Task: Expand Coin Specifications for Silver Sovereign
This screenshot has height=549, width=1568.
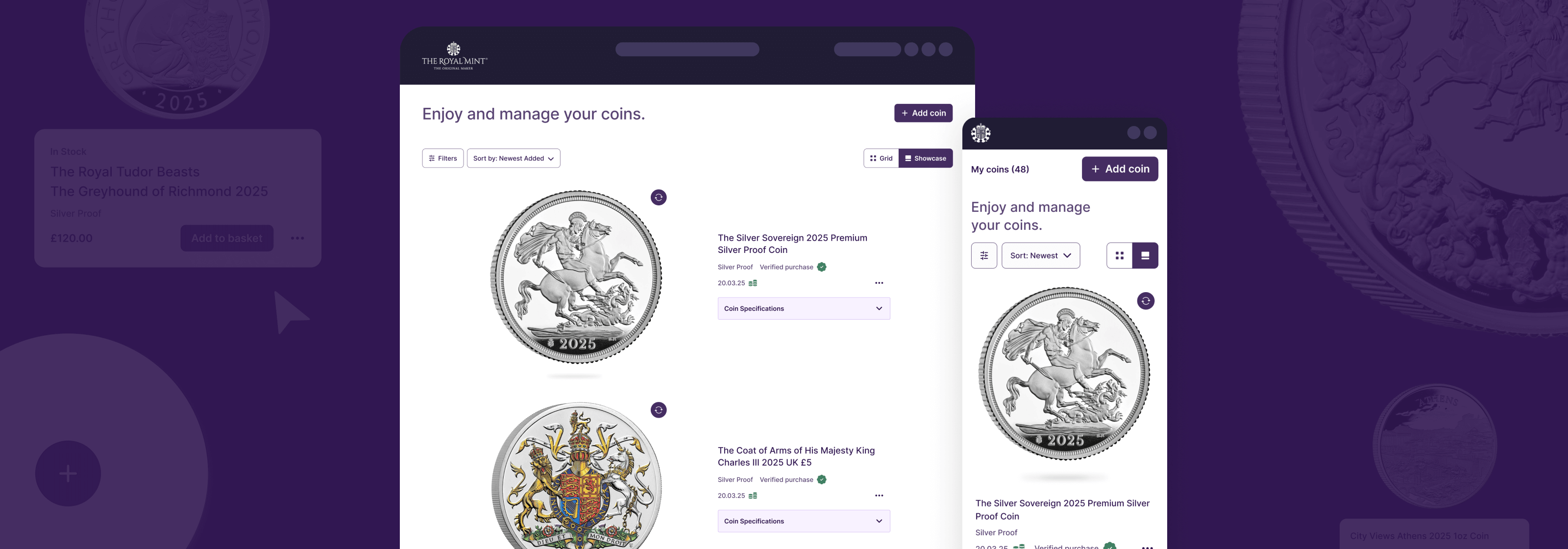Action: click(x=804, y=309)
